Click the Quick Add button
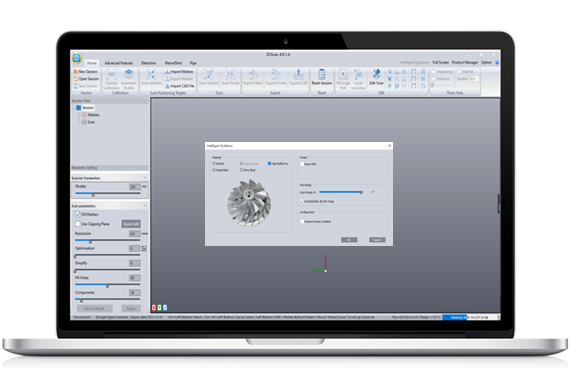 coord(131,224)
